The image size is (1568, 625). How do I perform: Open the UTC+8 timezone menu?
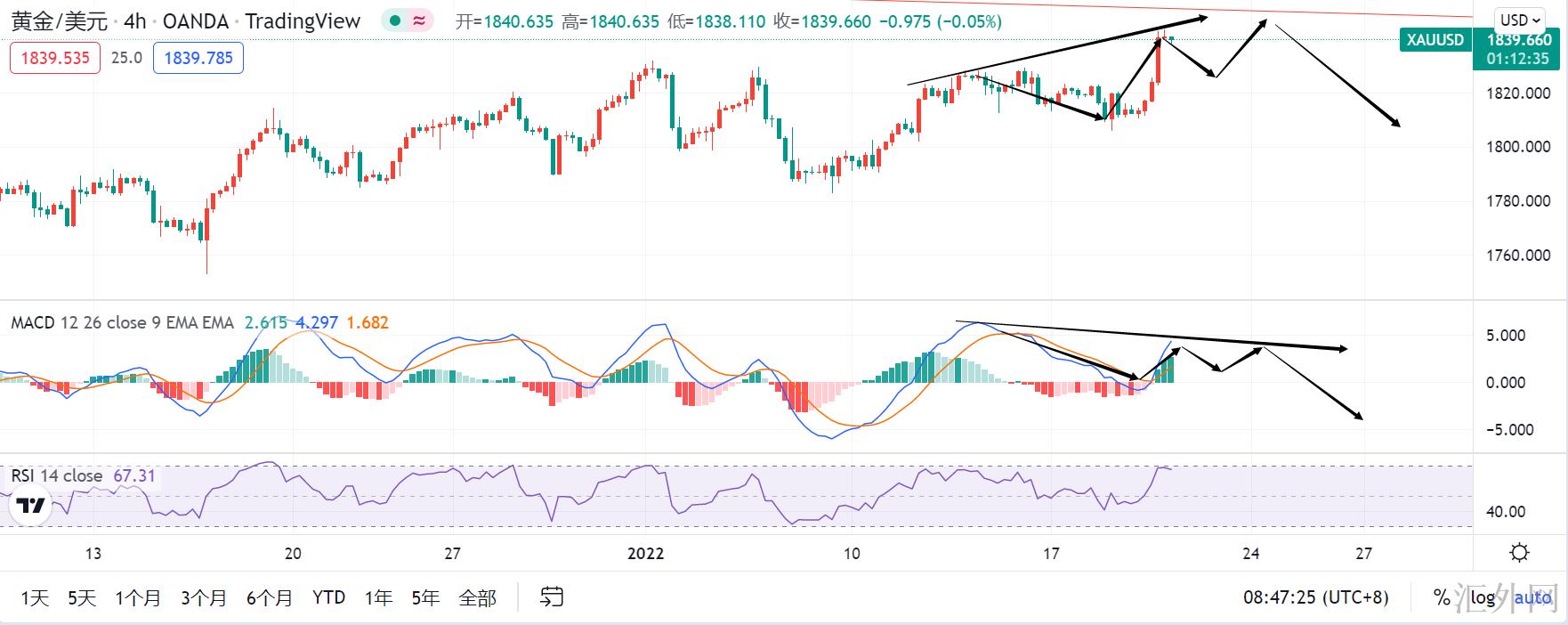(1315, 597)
